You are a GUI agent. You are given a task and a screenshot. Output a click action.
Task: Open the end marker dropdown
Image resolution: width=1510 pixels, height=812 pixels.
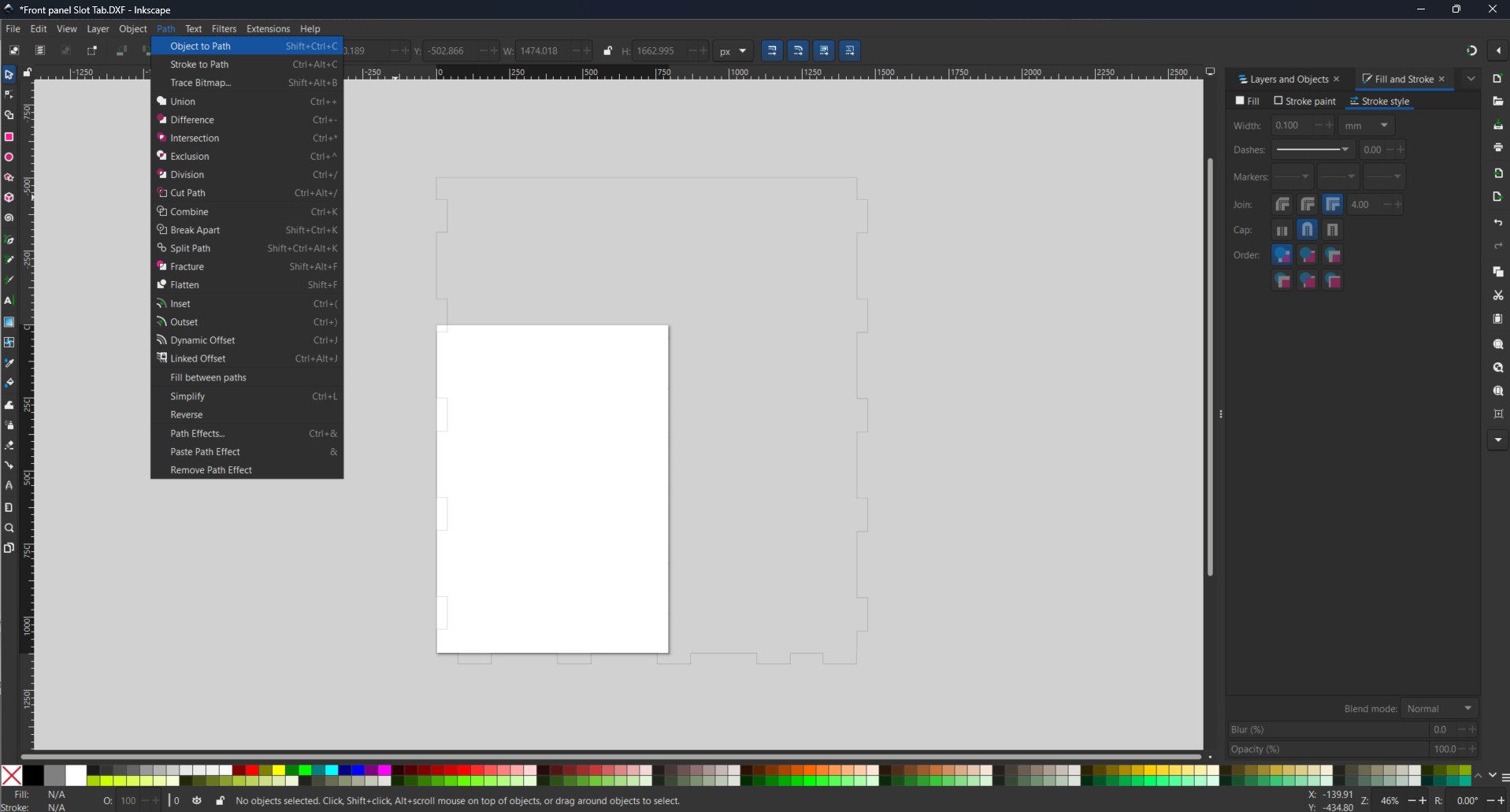pyautogui.click(x=1384, y=177)
